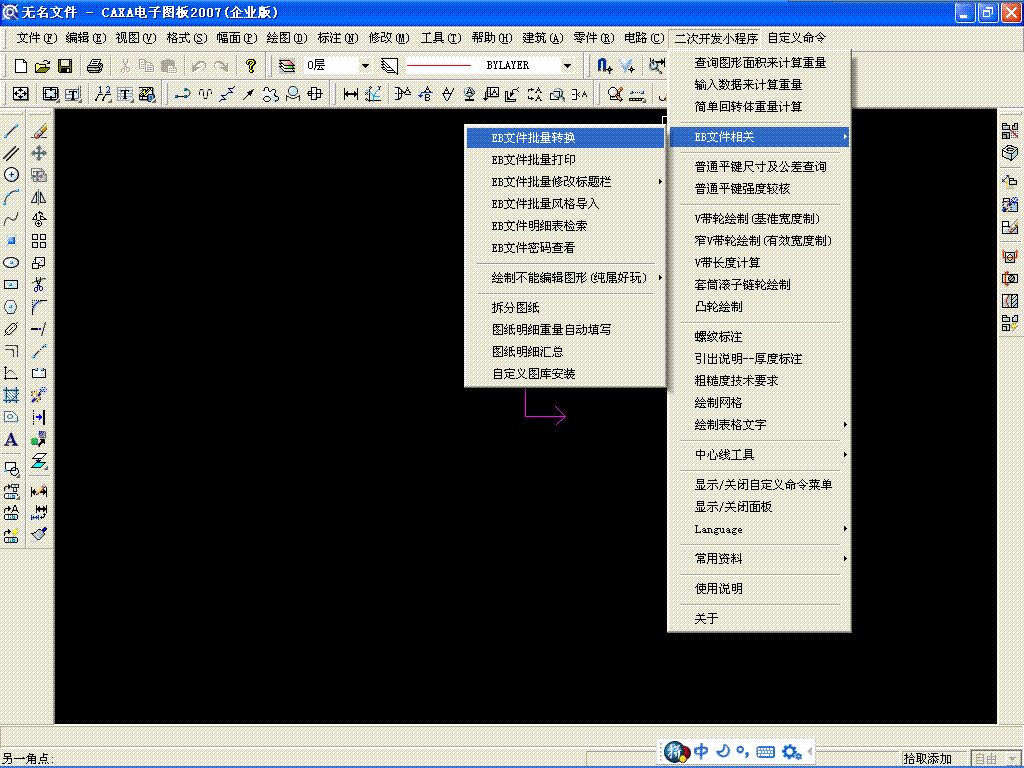Click the linear dimension tool icon
Screen dimensions: 1024x768
[351, 94]
